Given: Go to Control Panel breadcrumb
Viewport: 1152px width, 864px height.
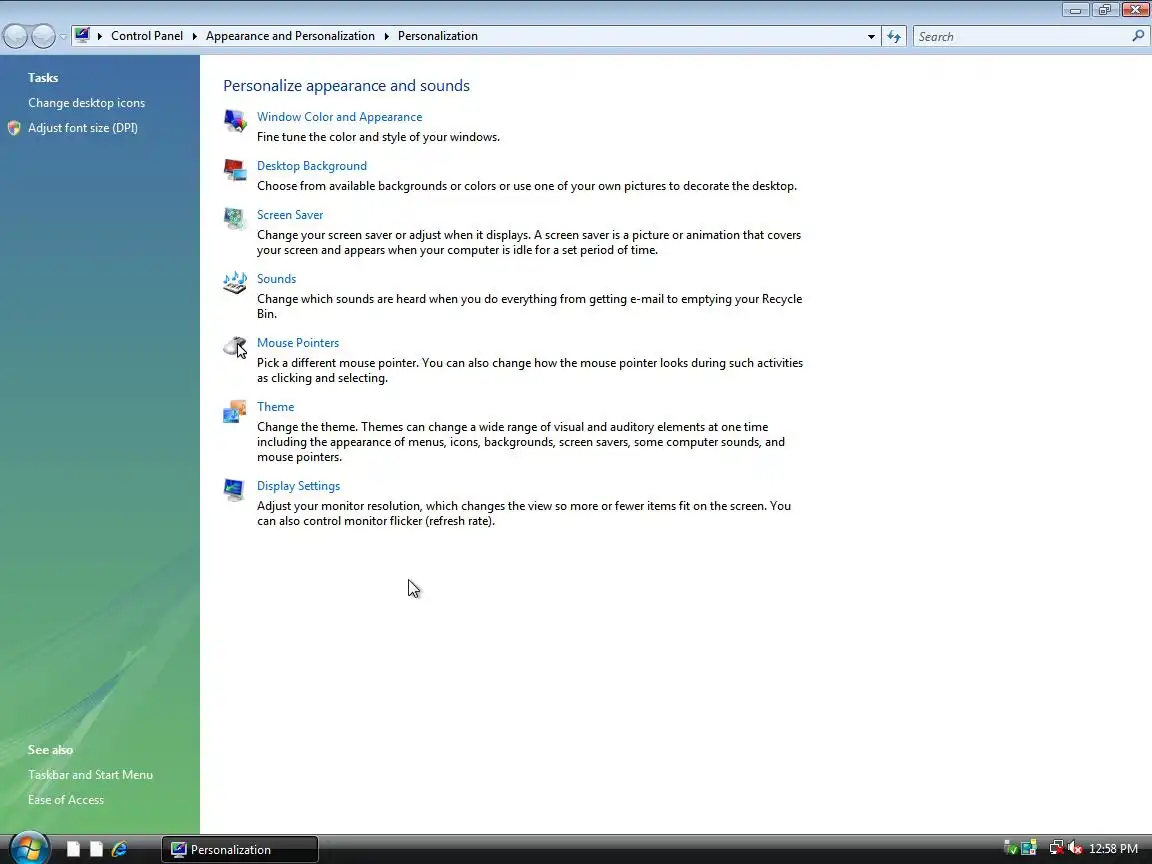Looking at the screenshot, I should click(147, 36).
